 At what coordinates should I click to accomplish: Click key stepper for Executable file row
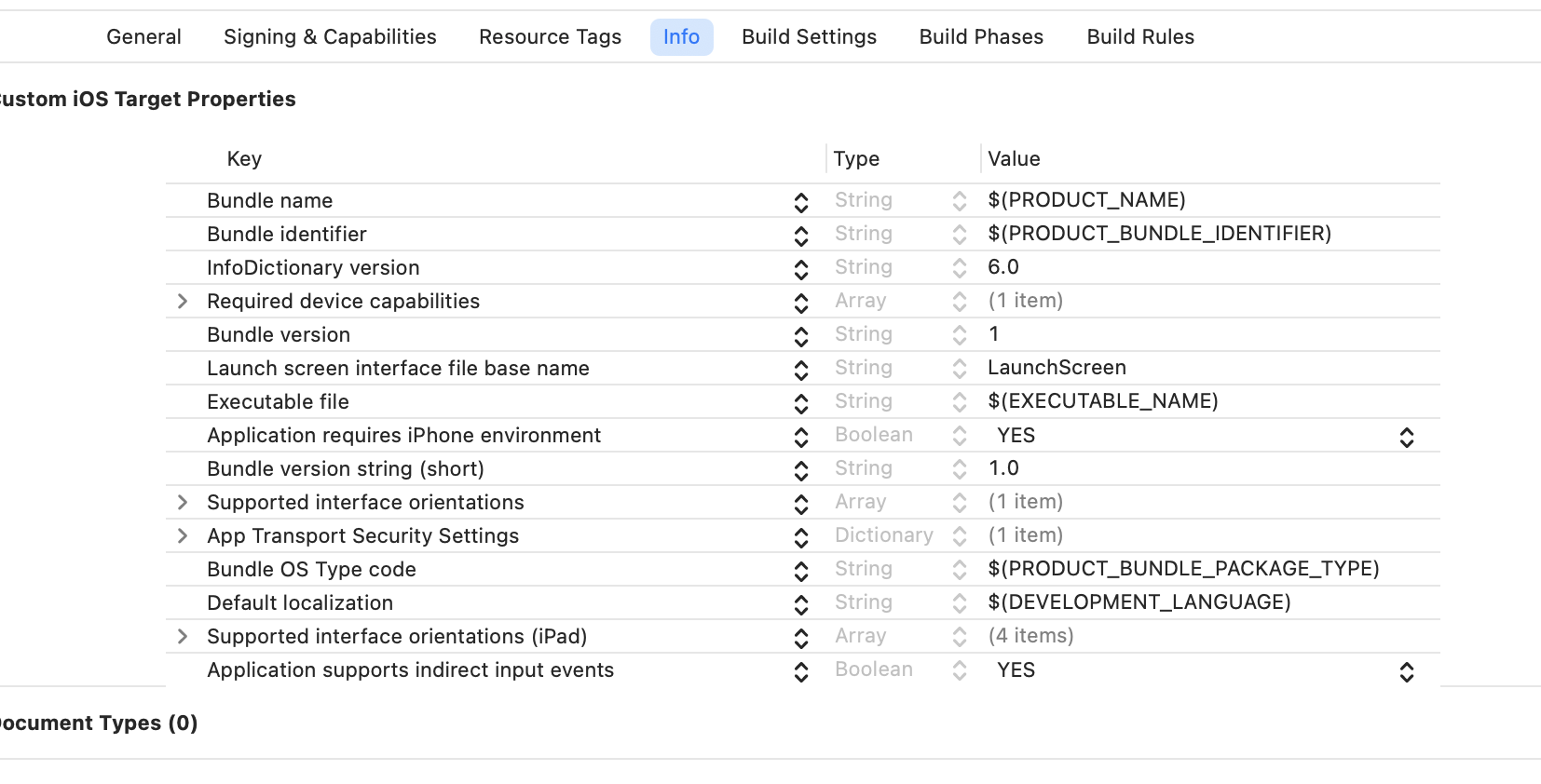800,403
